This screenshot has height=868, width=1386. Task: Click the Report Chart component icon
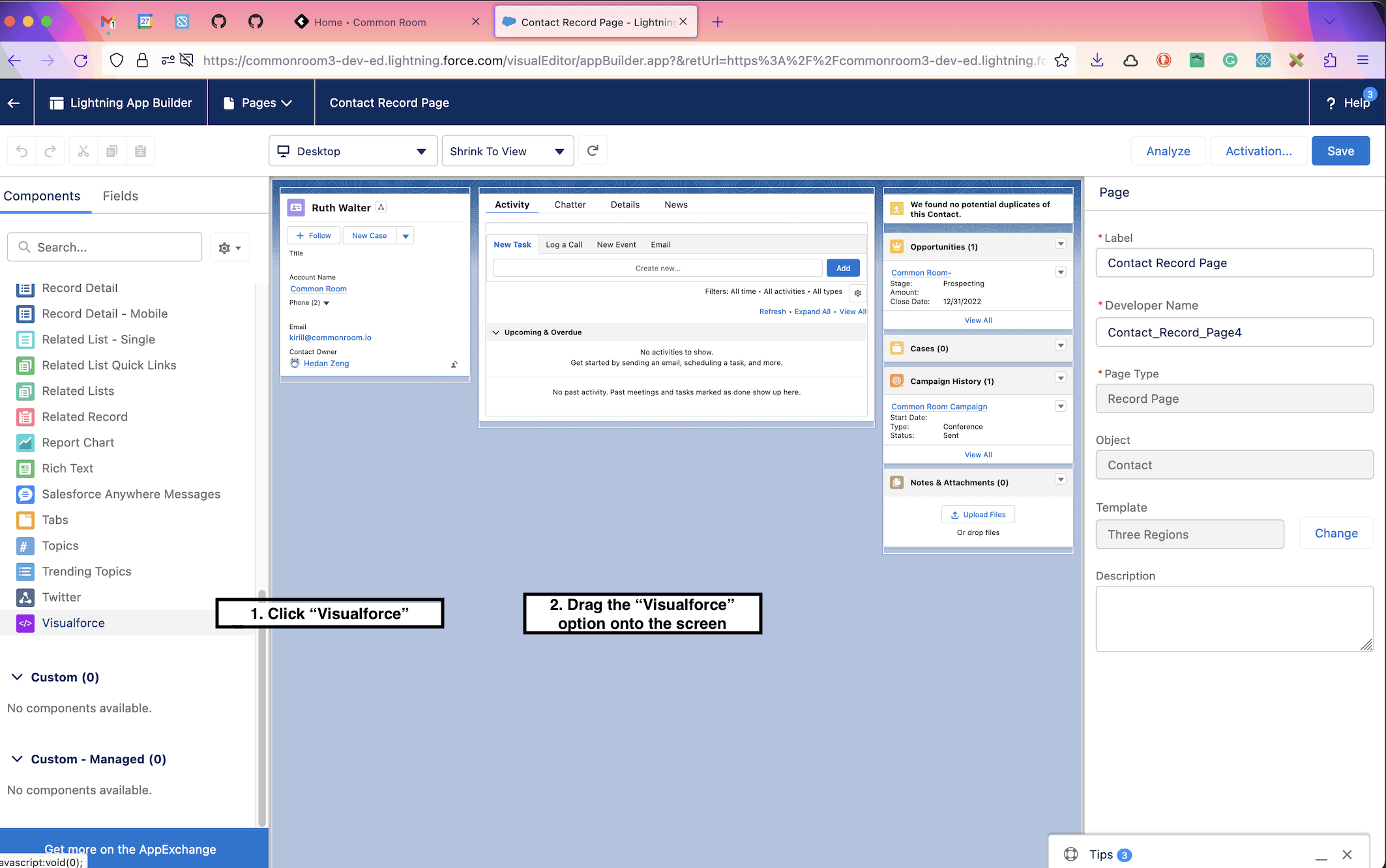tap(25, 442)
